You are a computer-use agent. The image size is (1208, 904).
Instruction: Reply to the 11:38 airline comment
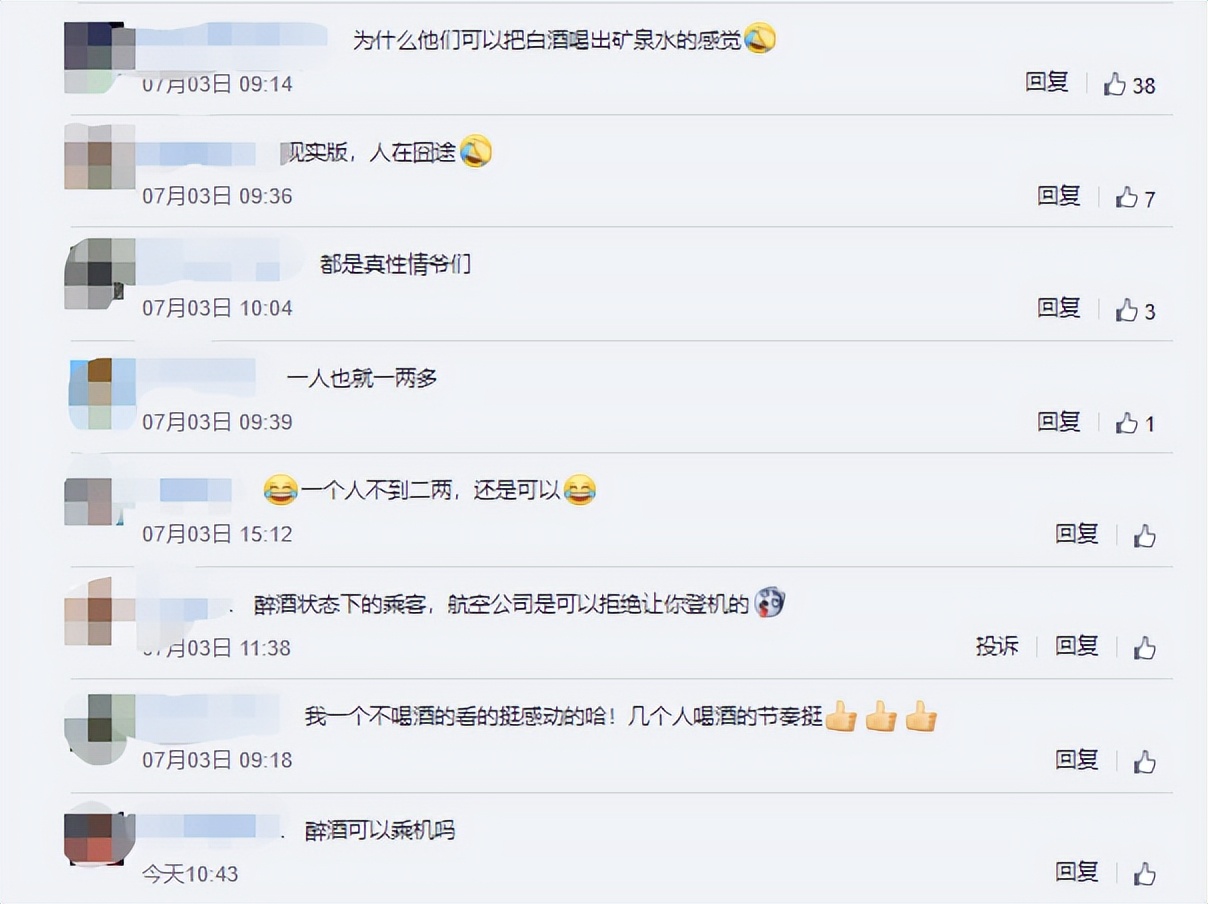[1077, 646]
